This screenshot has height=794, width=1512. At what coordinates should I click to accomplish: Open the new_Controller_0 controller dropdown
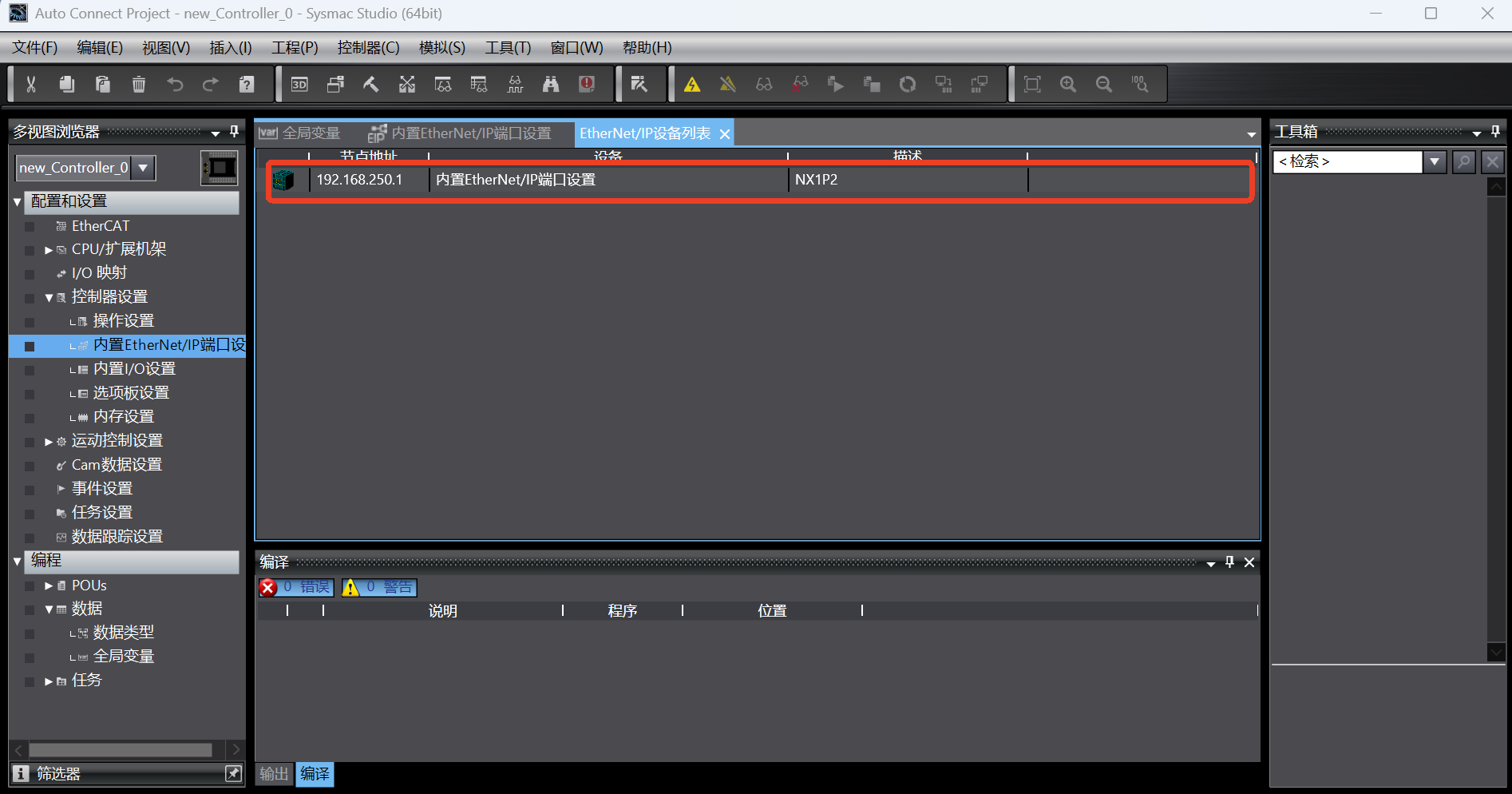click(143, 168)
